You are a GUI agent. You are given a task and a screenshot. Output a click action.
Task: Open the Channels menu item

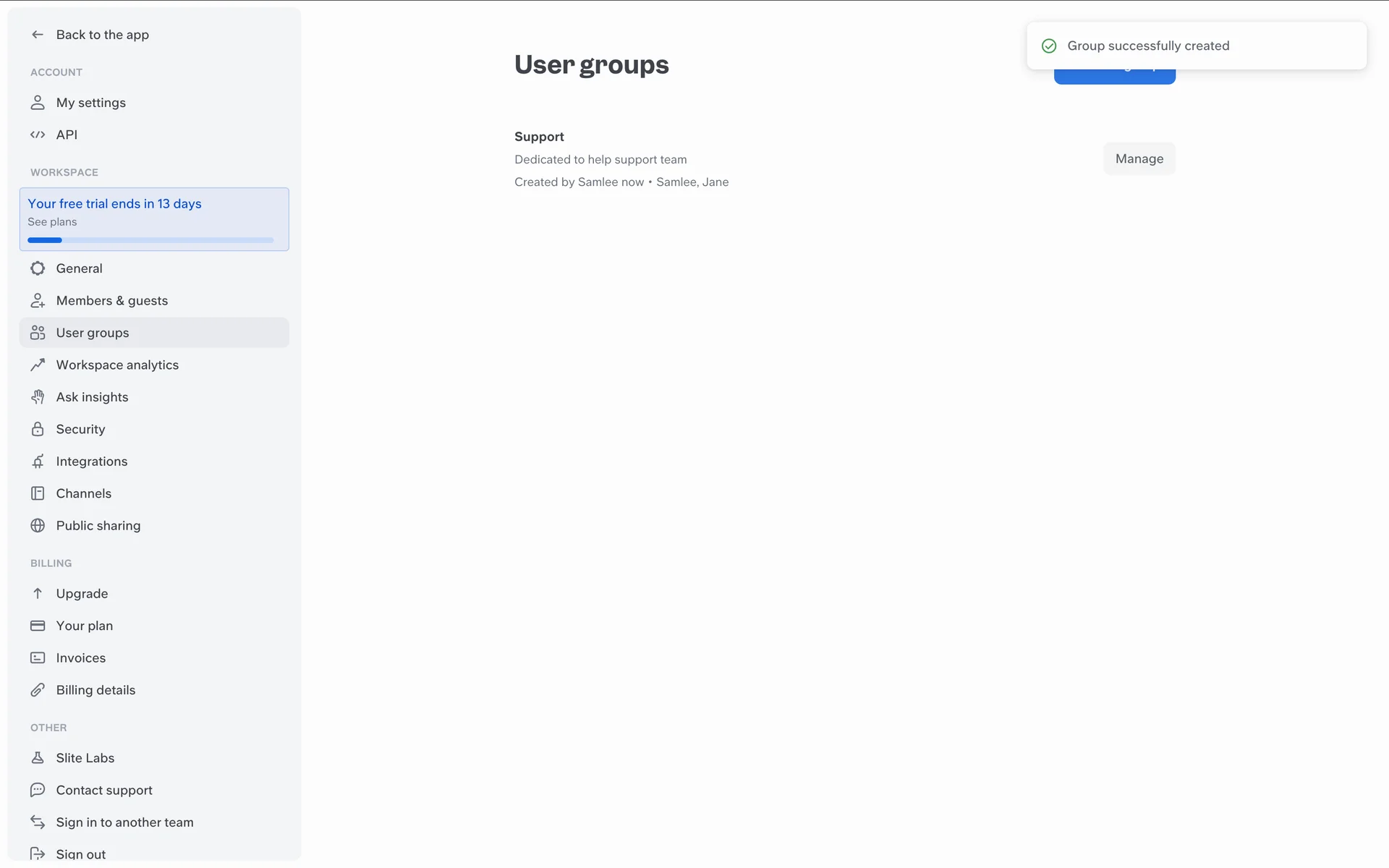84,493
